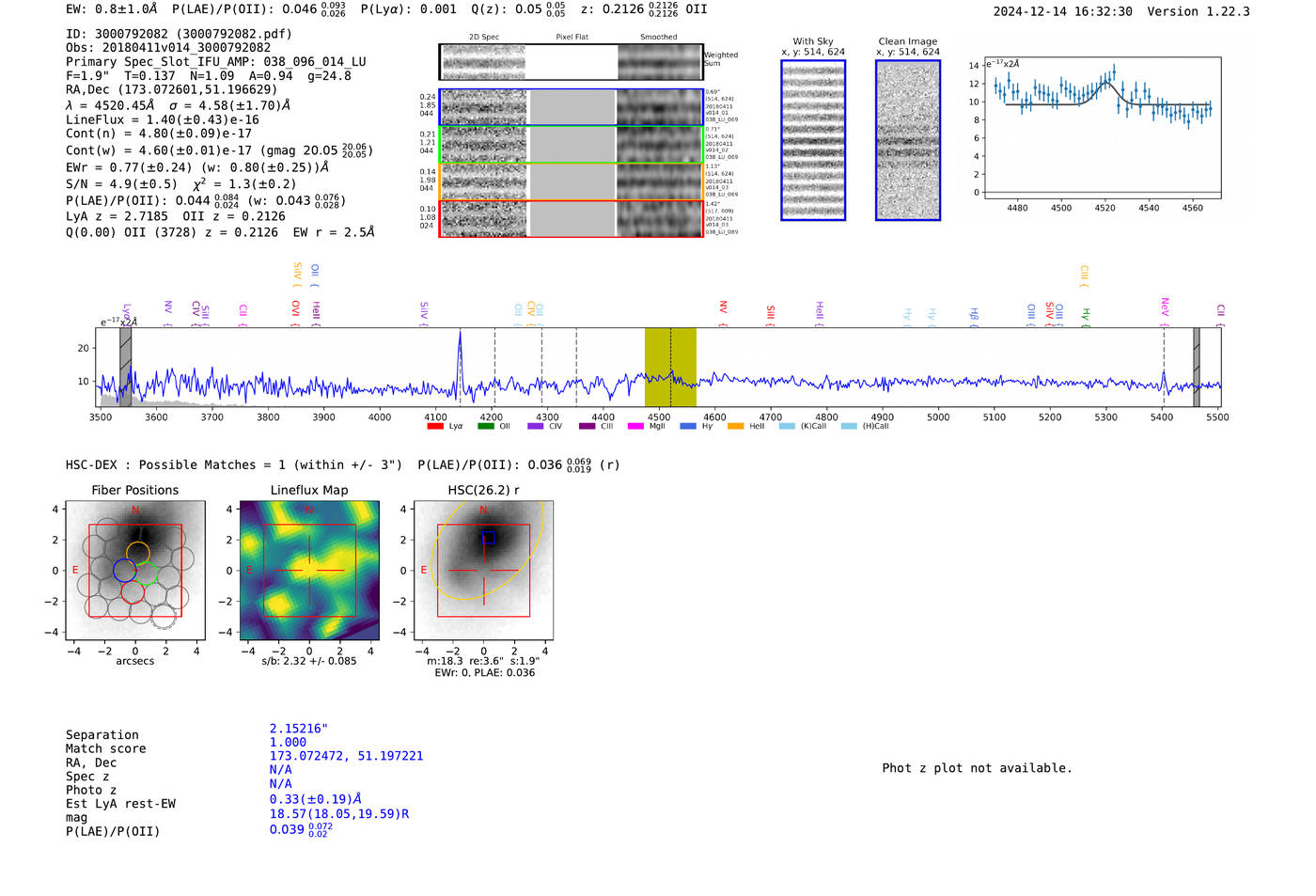The height and width of the screenshot is (896, 1316).
Task: Click the orange fiber circle in Fiber Positions
Action: click(137, 553)
